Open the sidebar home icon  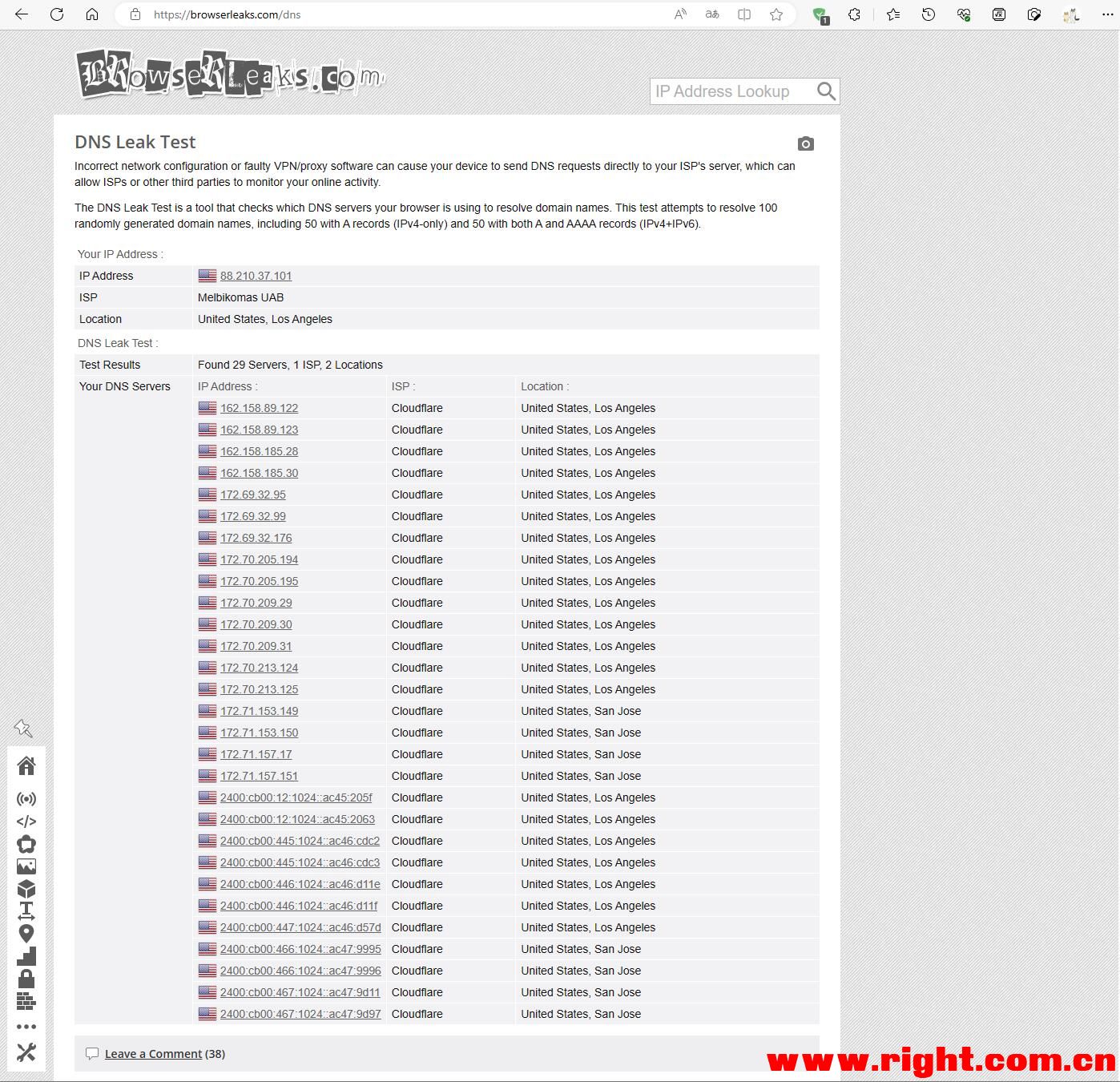tap(26, 766)
